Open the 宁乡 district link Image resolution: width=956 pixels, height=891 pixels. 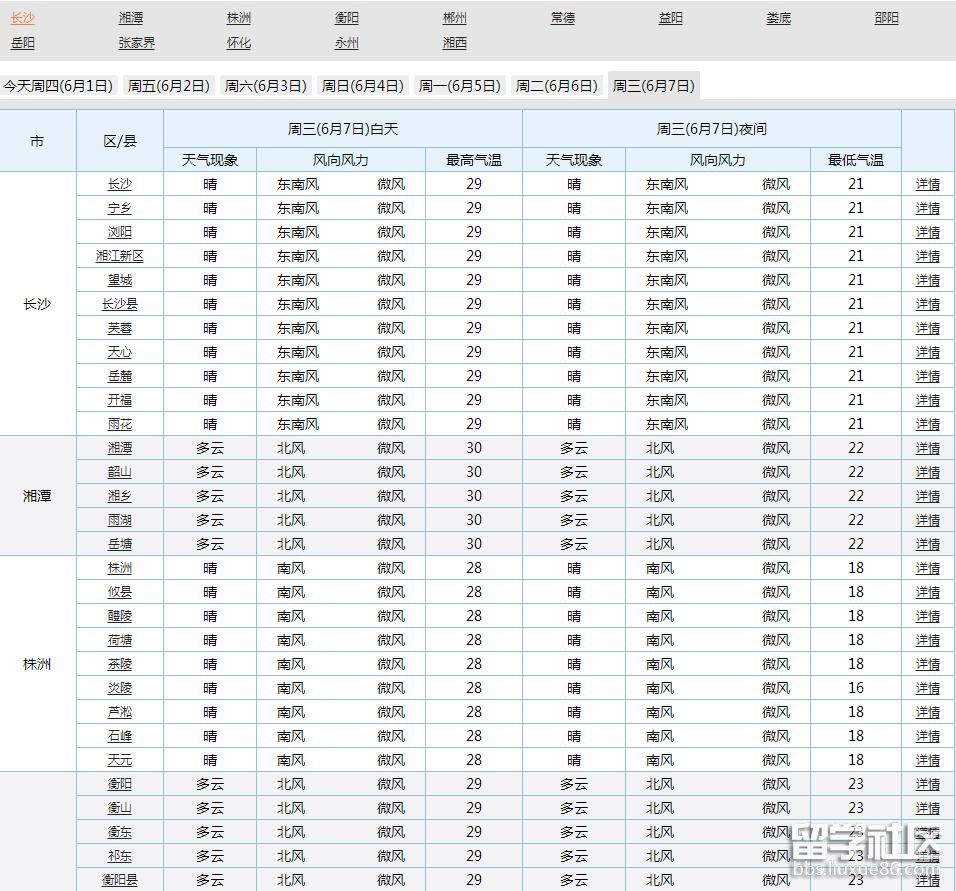120,208
